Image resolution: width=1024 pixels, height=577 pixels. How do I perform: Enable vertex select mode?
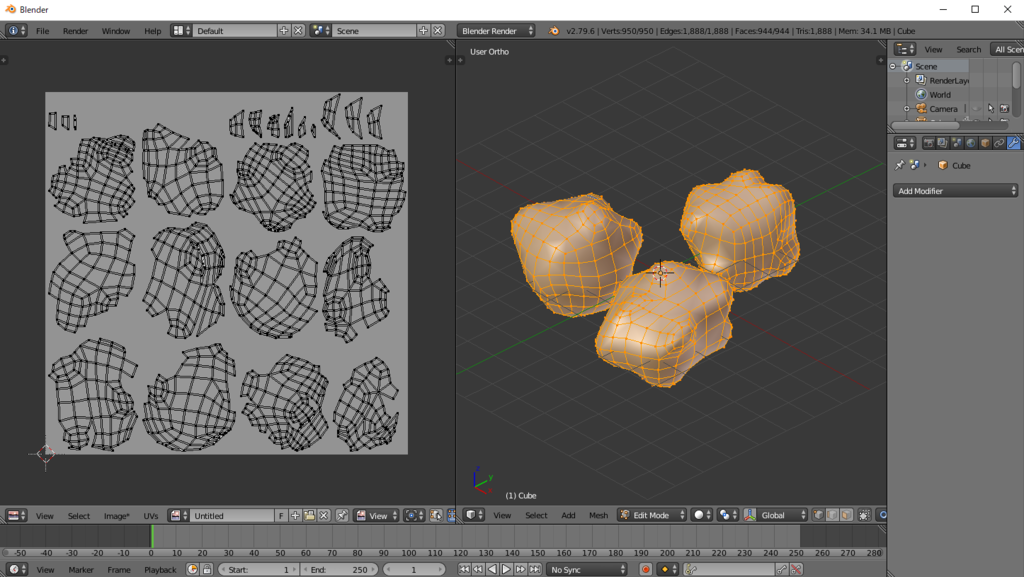pyautogui.click(x=818, y=515)
